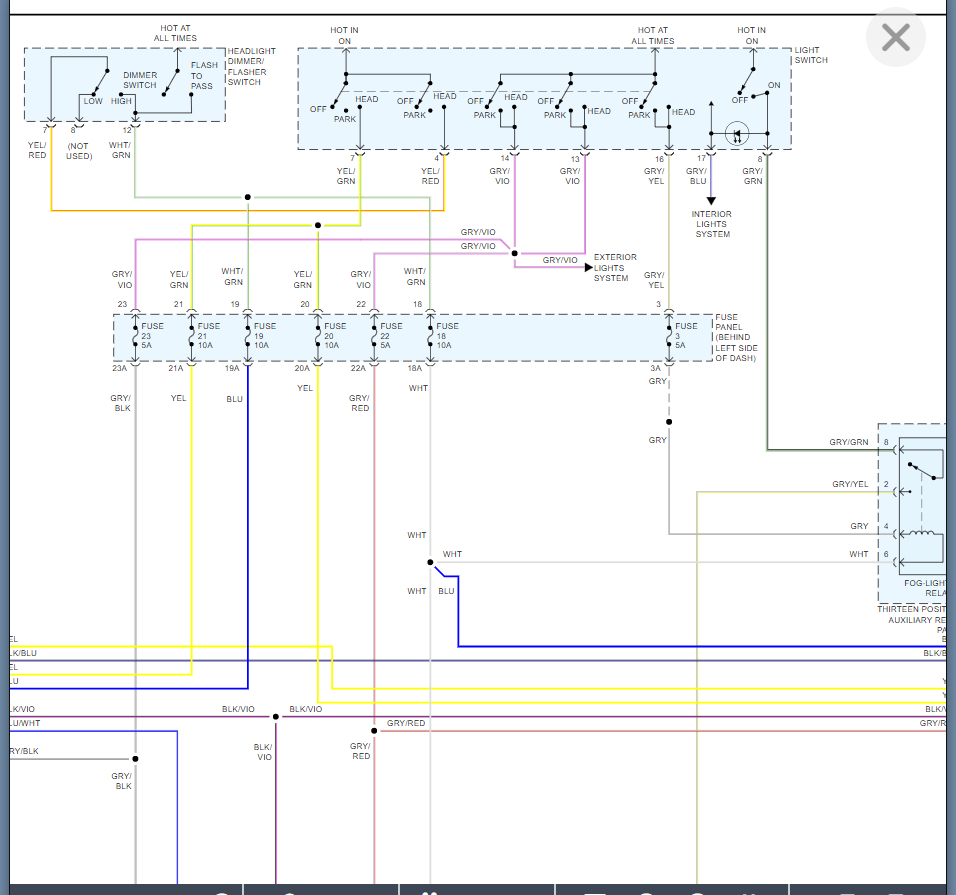Click the (Not Used) pin 8 label

(79, 150)
